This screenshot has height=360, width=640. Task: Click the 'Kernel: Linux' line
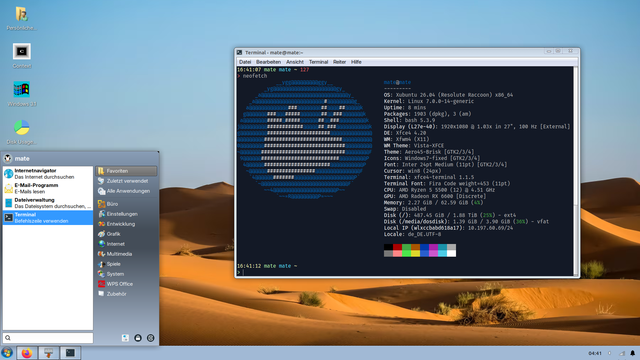[x=429, y=101]
